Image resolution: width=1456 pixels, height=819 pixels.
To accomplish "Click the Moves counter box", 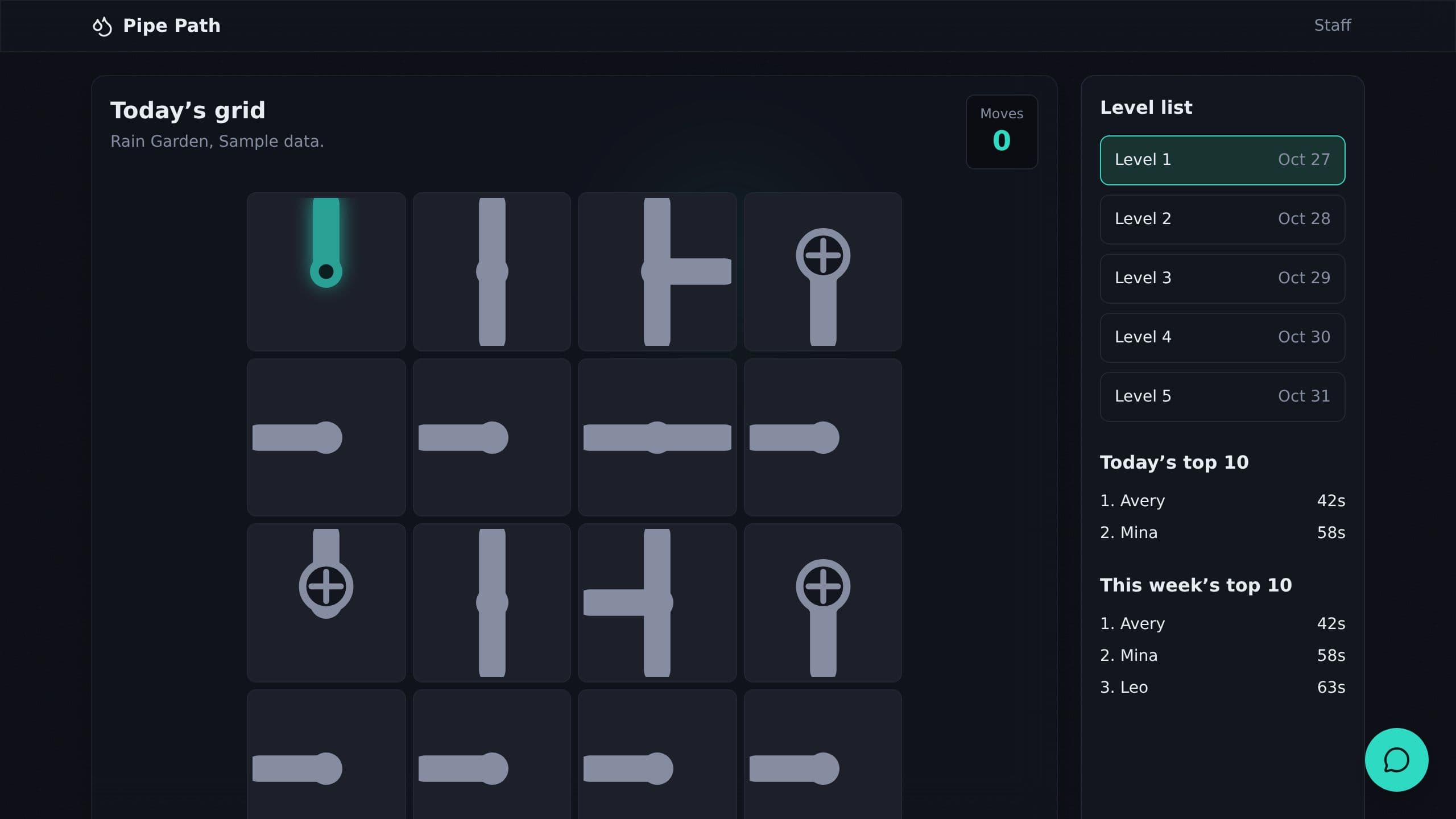I will (1002, 131).
